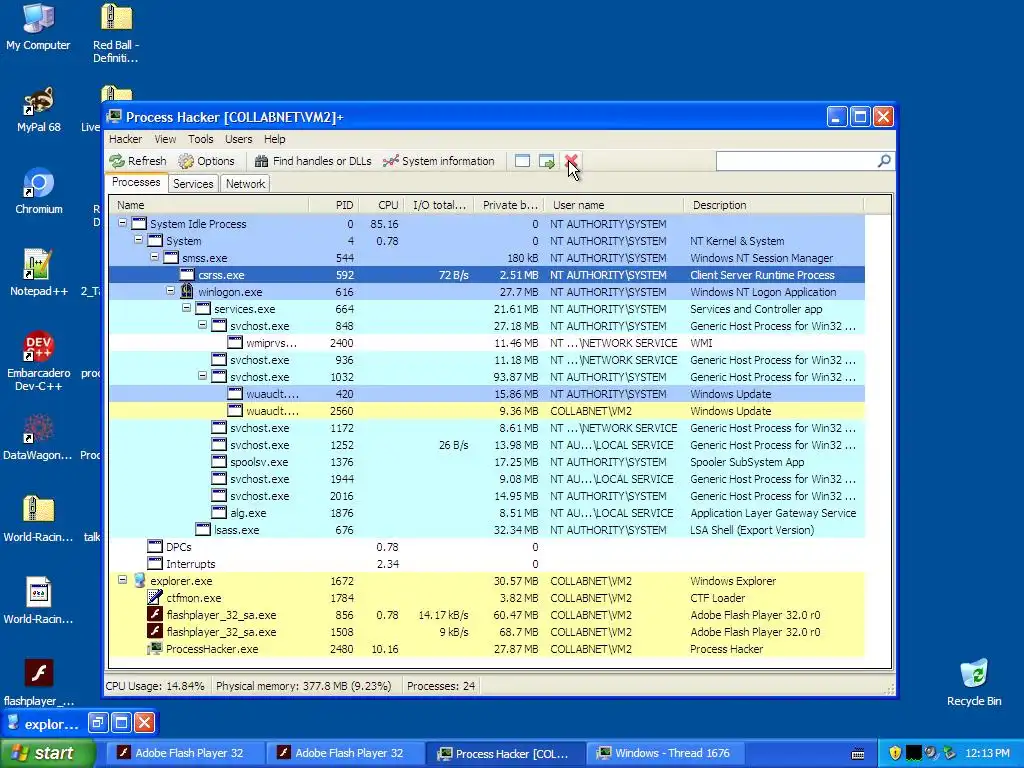Screen dimensions: 1024x768
Task: Select the spoolsv.exe row
Action: pos(487,462)
